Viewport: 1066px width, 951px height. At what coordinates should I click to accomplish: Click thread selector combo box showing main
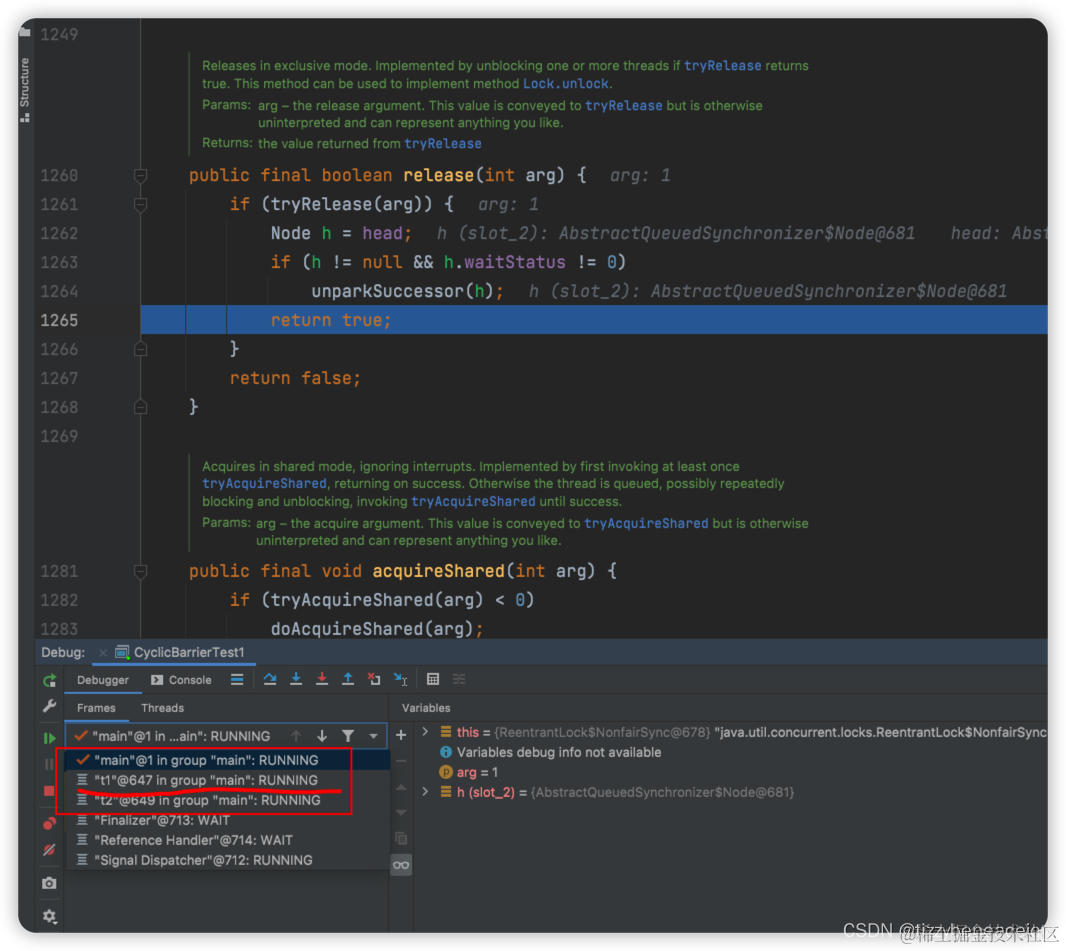click(x=226, y=736)
